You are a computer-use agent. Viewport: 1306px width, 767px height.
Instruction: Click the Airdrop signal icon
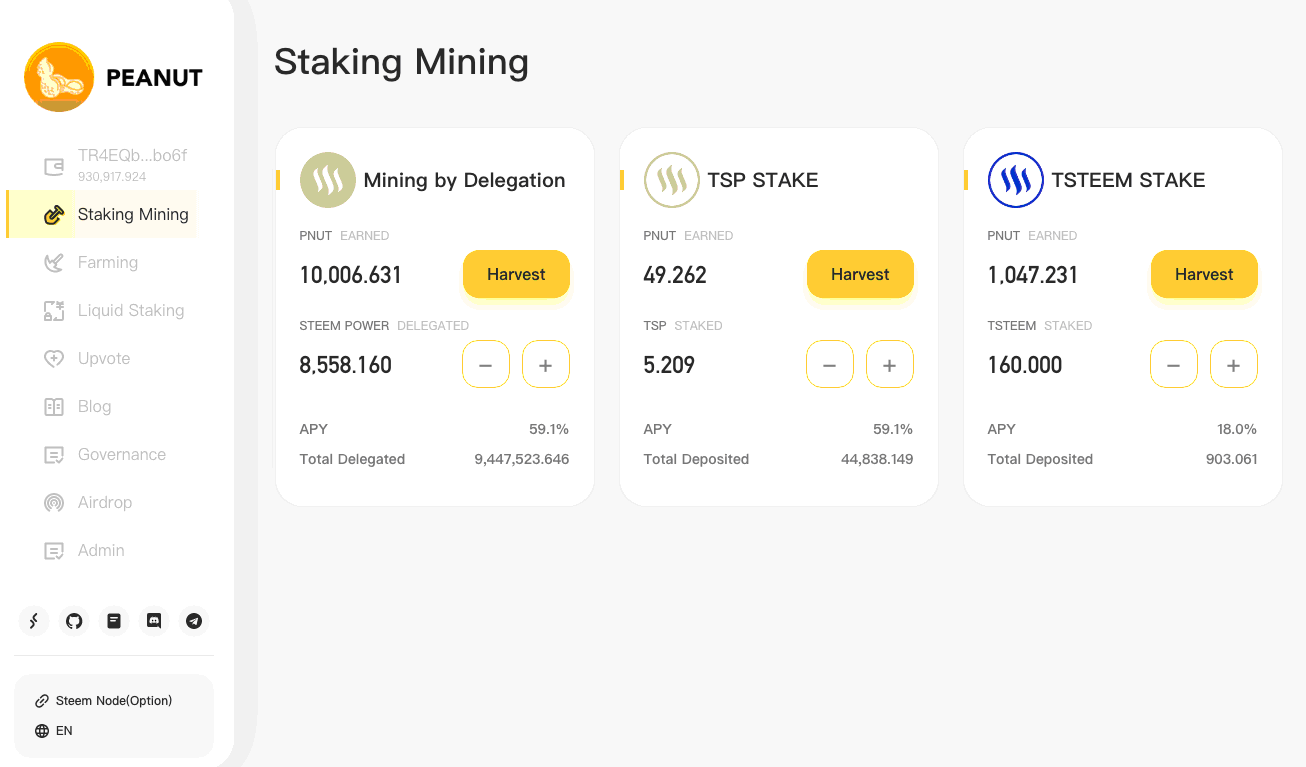click(x=54, y=502)
